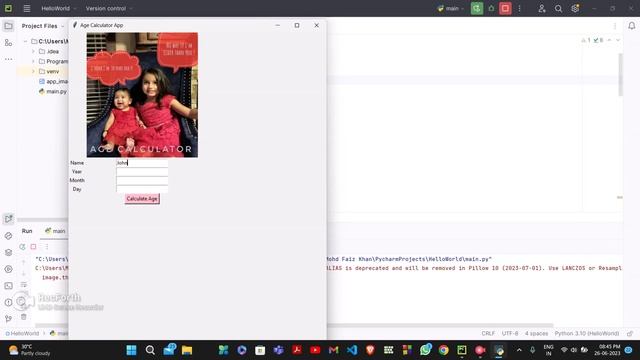Click Rerun icon in Run panel toolbar
640x360 pixels.
(22, 247)
